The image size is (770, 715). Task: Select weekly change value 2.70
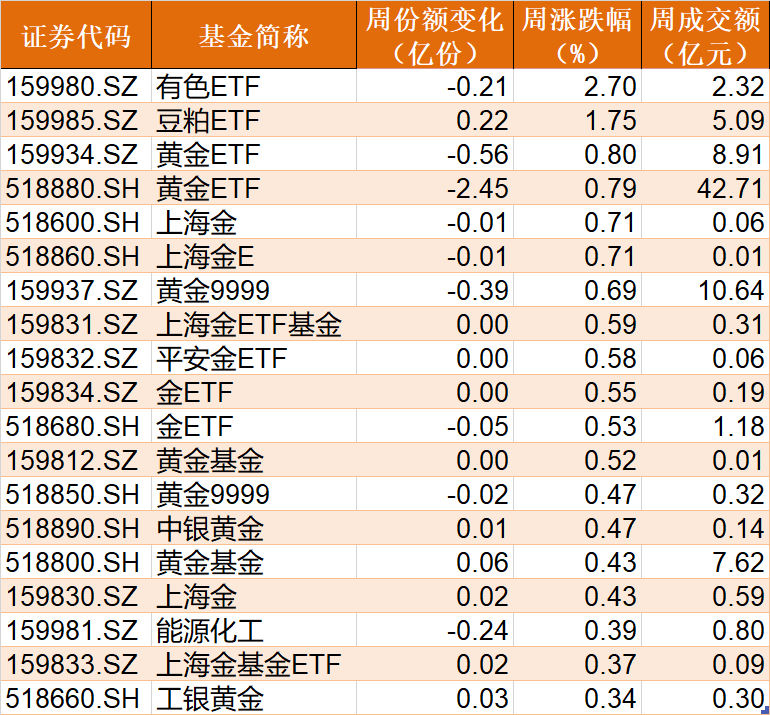point(610,86)
